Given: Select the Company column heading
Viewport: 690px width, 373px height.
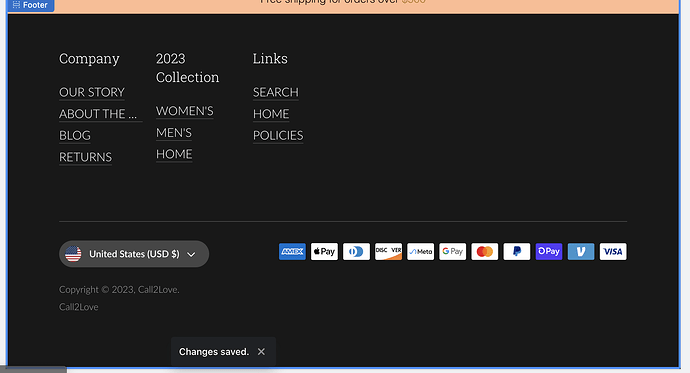Looking at the screenshot, I should [x=89, y=59].
